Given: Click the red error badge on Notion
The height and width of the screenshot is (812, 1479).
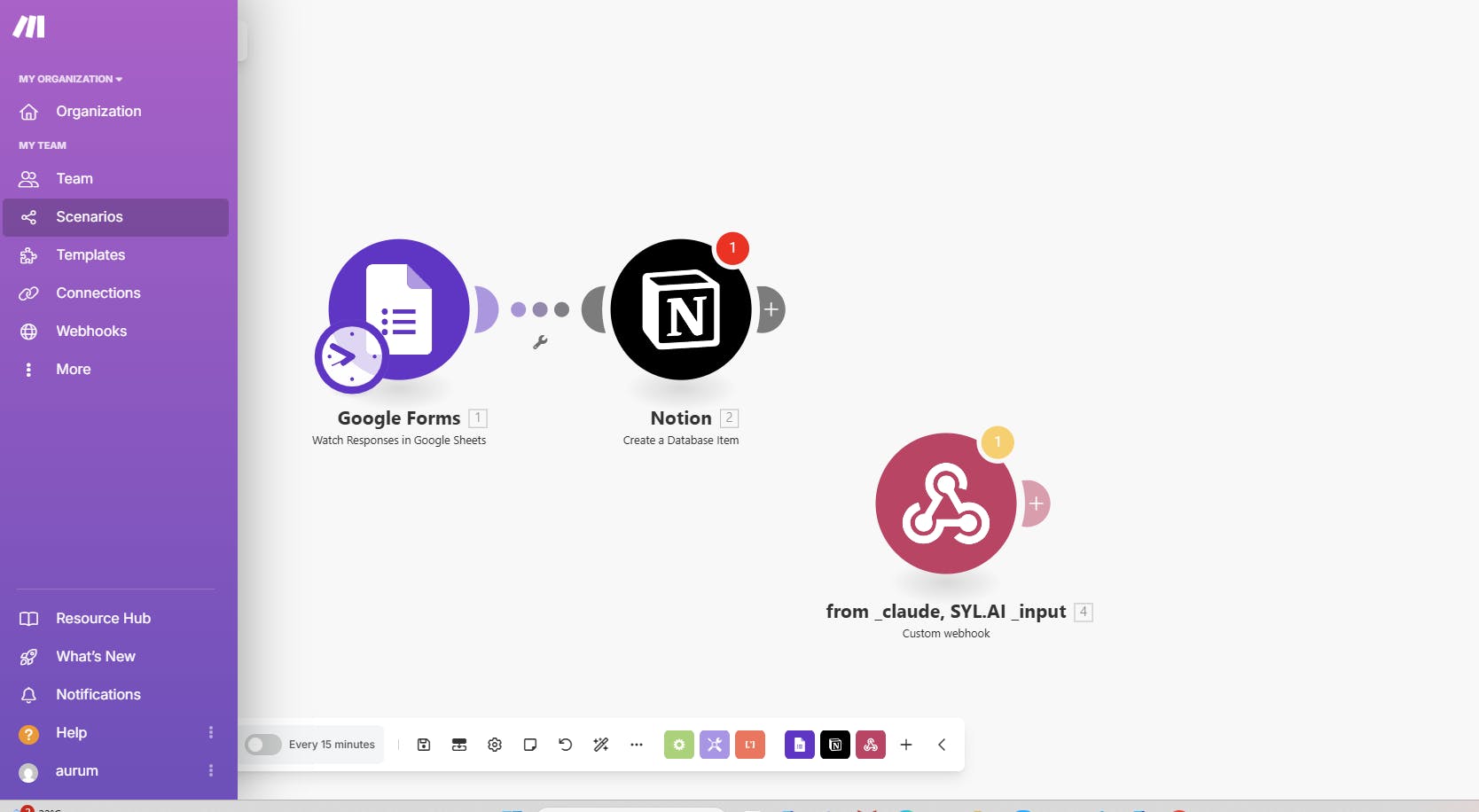Looking at the screenshot, I should 732,247.
